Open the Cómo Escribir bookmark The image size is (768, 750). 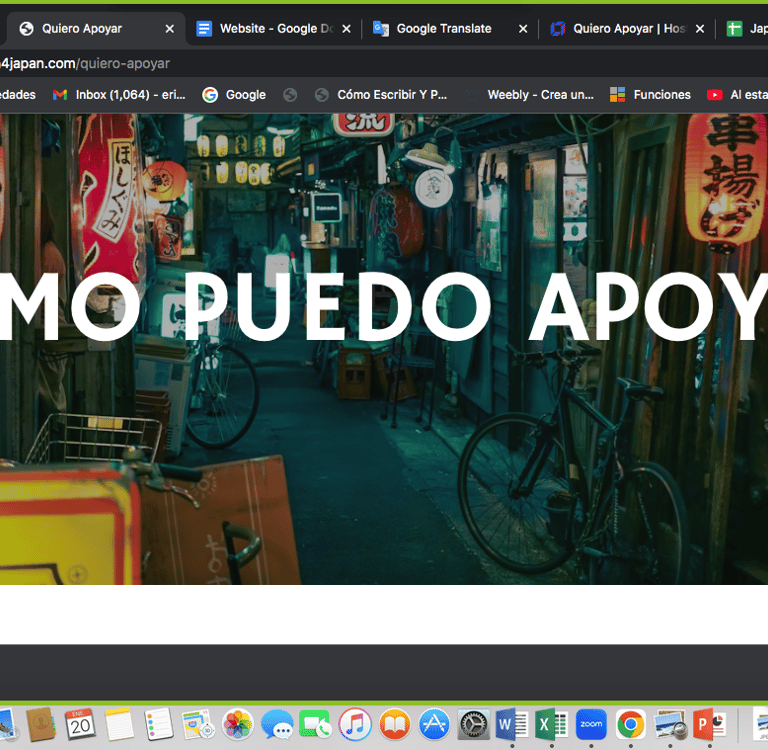(380, 95)
